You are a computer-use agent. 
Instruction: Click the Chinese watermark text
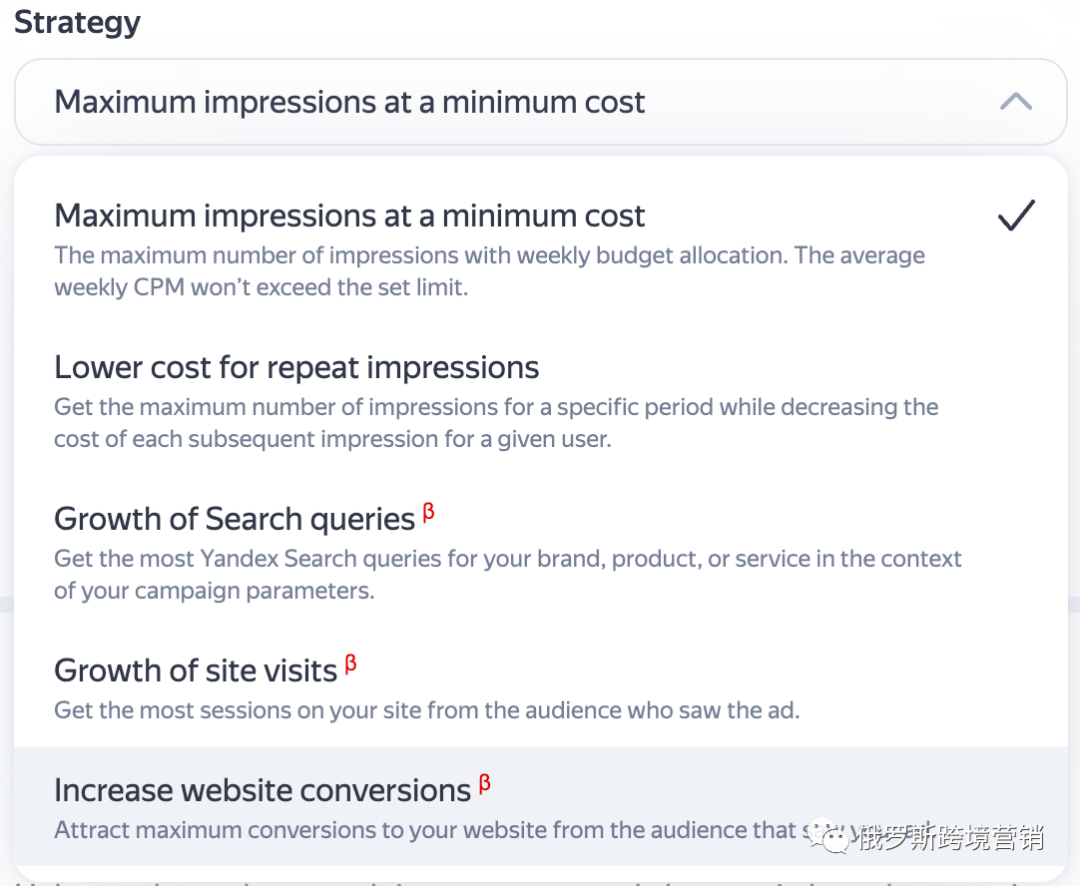tap(950, 836)
